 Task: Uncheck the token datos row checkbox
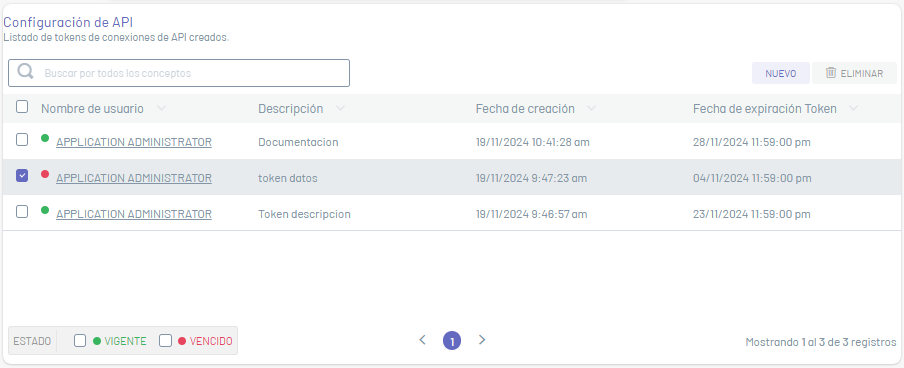pos(22,176)
